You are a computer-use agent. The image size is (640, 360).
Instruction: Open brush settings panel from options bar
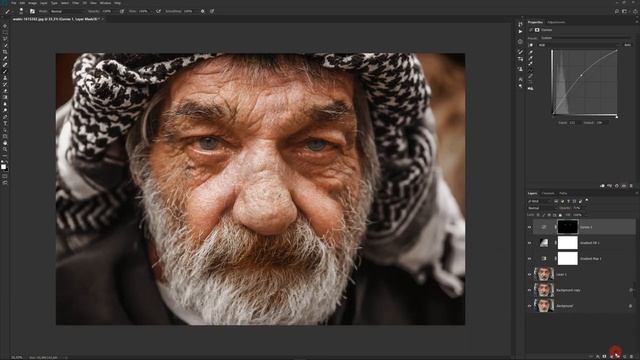[32, 11]
